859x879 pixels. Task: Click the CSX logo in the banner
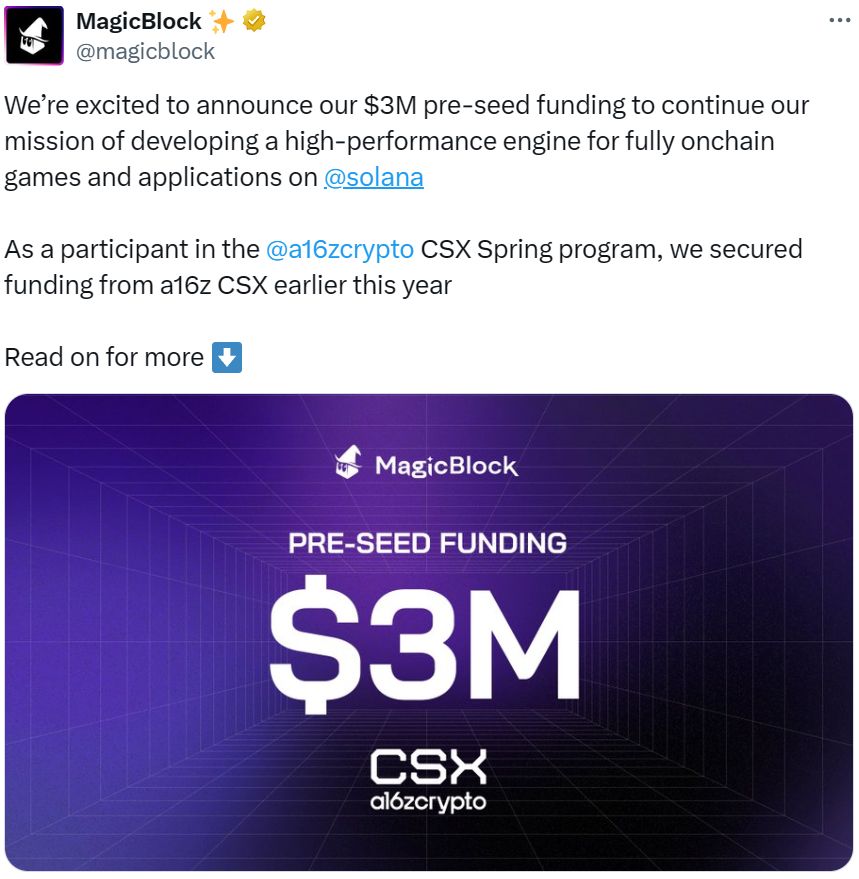click(x=428, y=767)
